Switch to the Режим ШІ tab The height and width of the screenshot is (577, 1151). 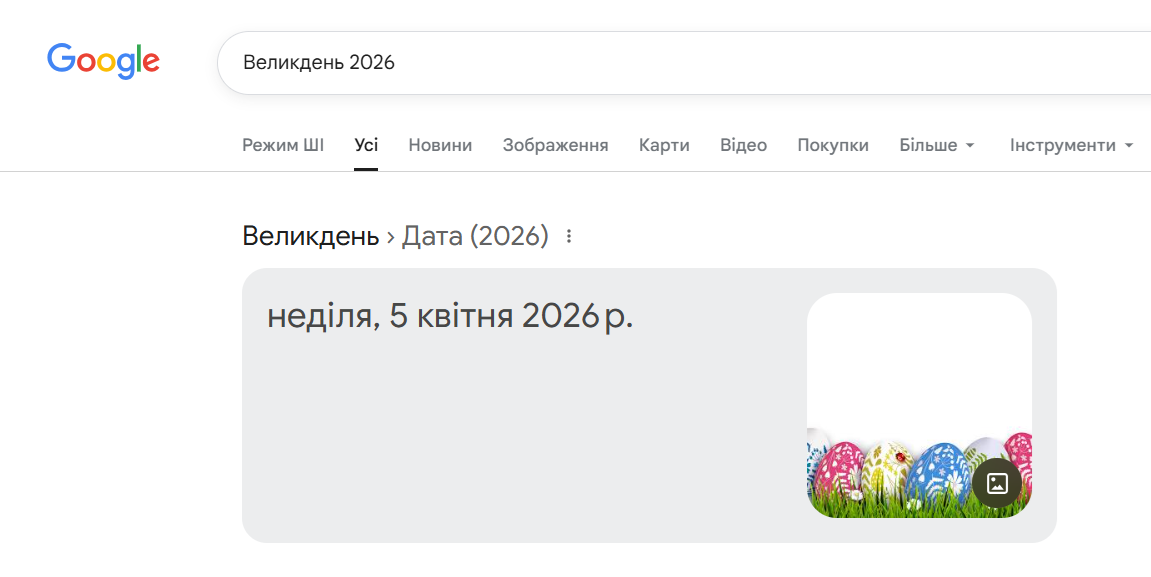click(283, 145)
